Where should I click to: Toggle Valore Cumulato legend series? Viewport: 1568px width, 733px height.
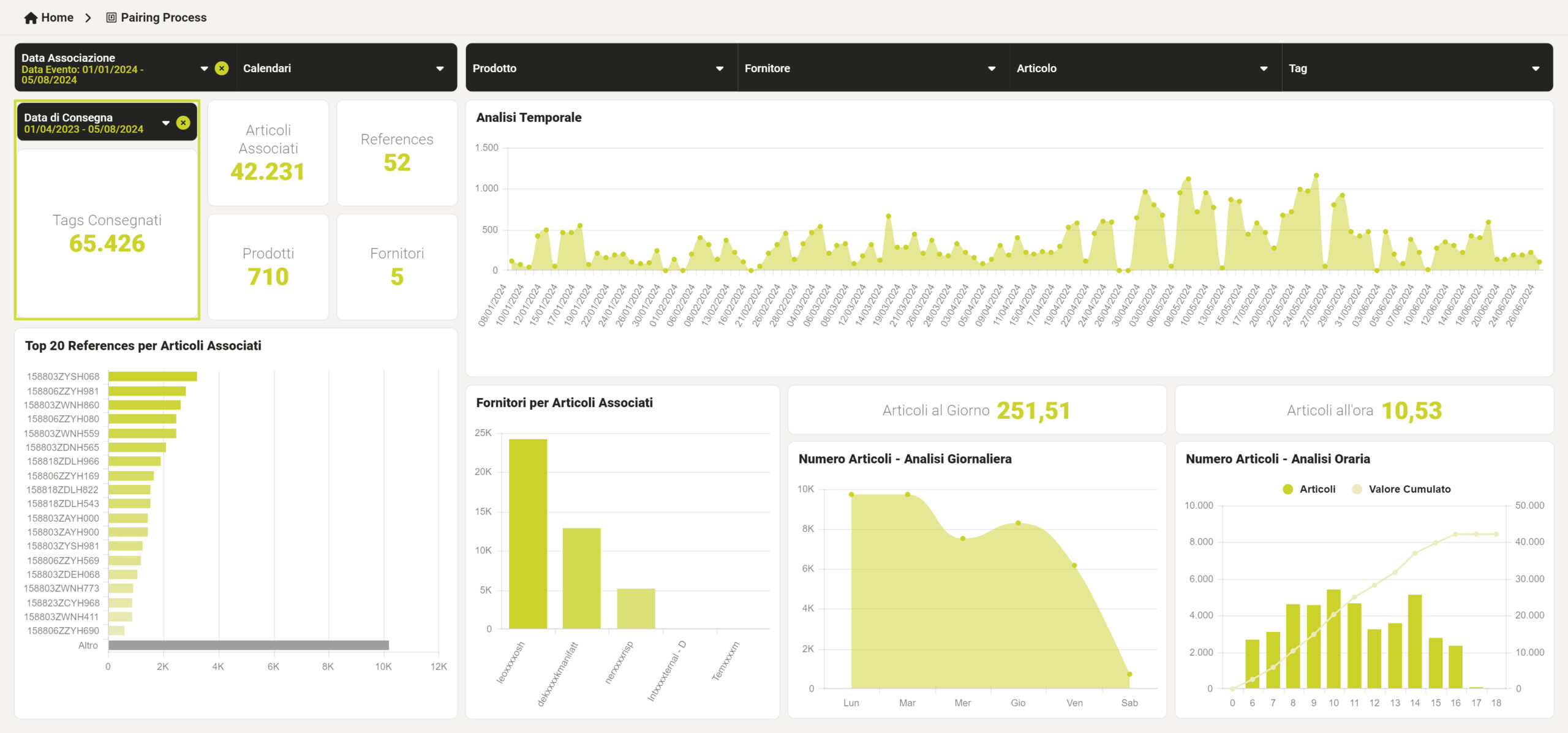coord(1401,489)
